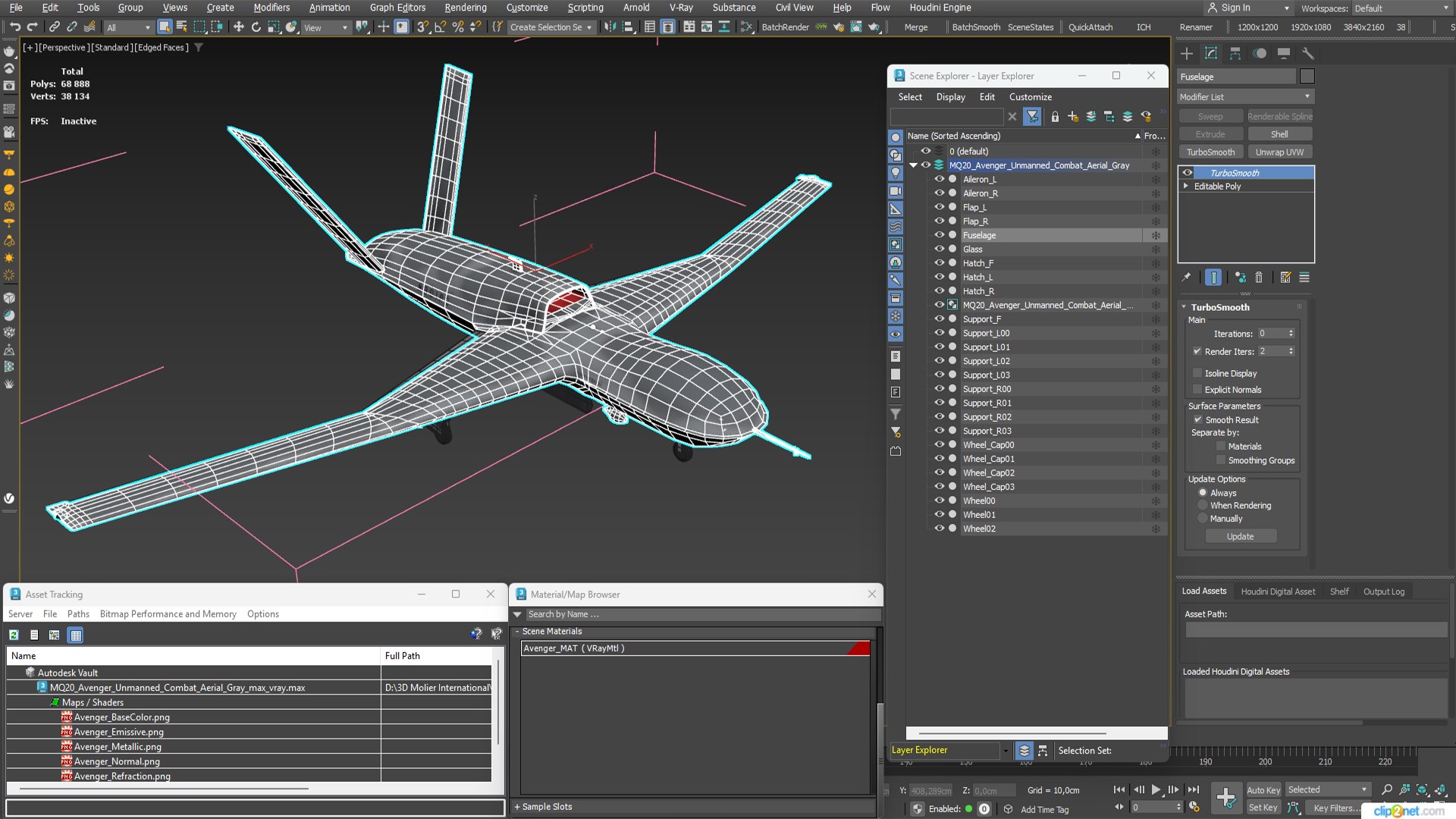1456x819 pixels.
Task: Click the lock icon in Scene Explorer toolbar
Action: point(1055,117)
